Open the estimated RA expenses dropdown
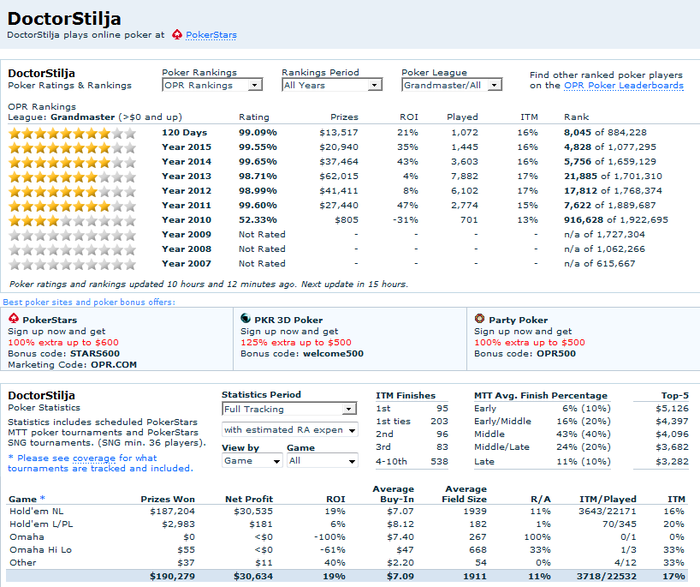This screenshot has height=587, width=700. point(290,430)
